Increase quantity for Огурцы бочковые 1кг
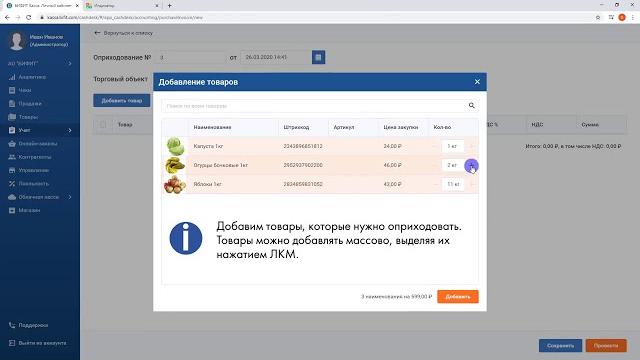Viewport: 640px width, 360px height. [x=471, y=165]
